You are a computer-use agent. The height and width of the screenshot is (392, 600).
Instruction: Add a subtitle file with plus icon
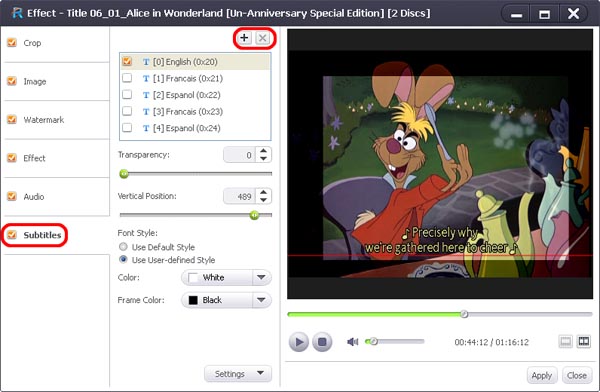pyautogui.click(x=244, y=38)
